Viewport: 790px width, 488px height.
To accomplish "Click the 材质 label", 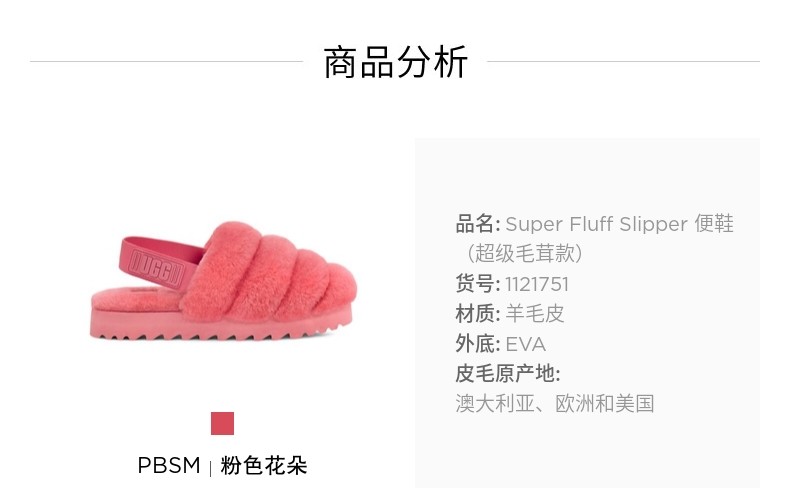I will pyautogui.click(x=478, y=314).
